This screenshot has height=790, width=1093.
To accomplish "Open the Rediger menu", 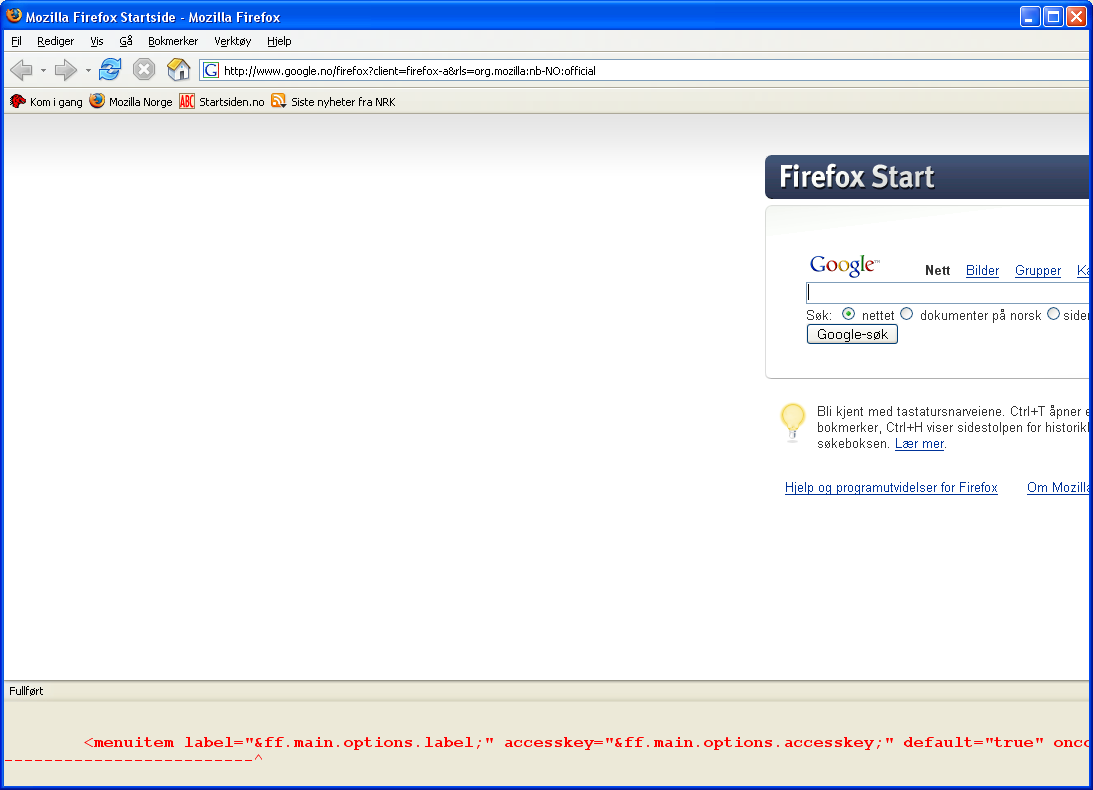I will coord(56,41).
